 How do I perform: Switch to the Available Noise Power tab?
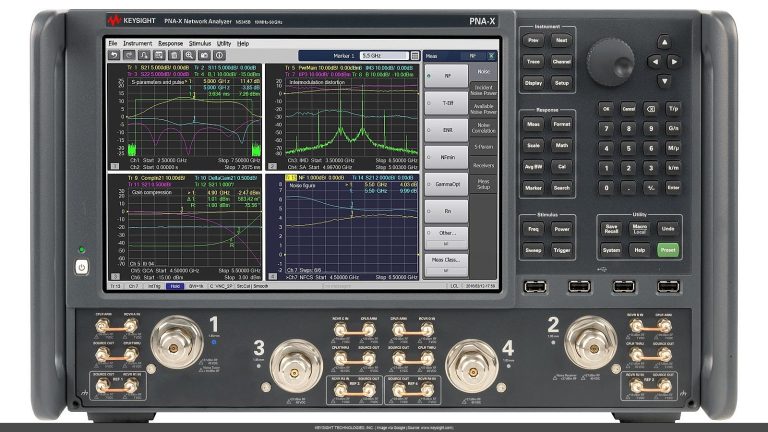pyautogui.click(x=483, y=109)
